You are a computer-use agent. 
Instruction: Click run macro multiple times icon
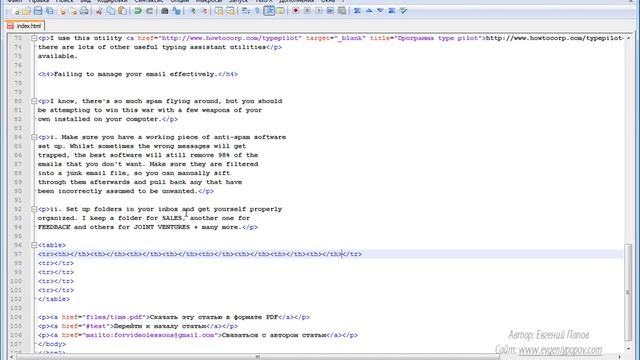tap(330, 11)
